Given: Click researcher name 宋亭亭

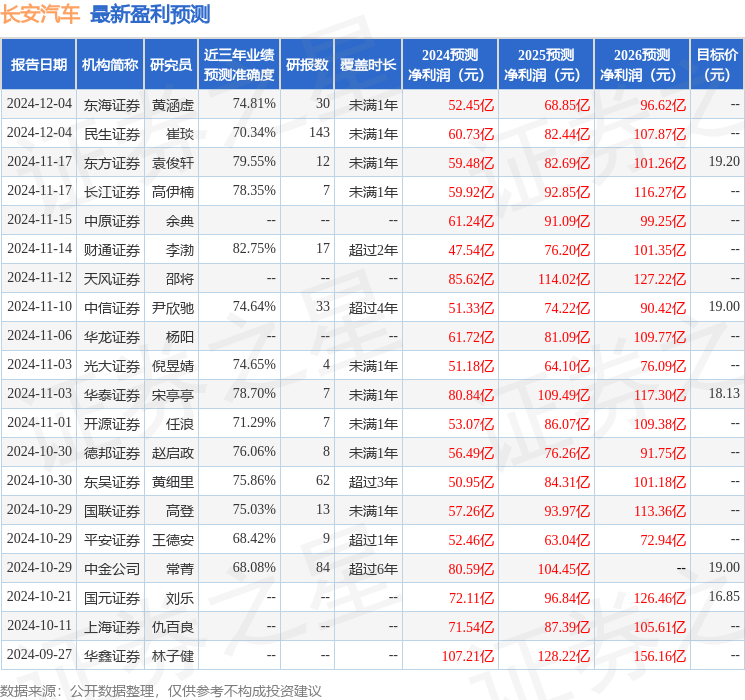Looking at the screenshot, I should click(x=173, y=395).
